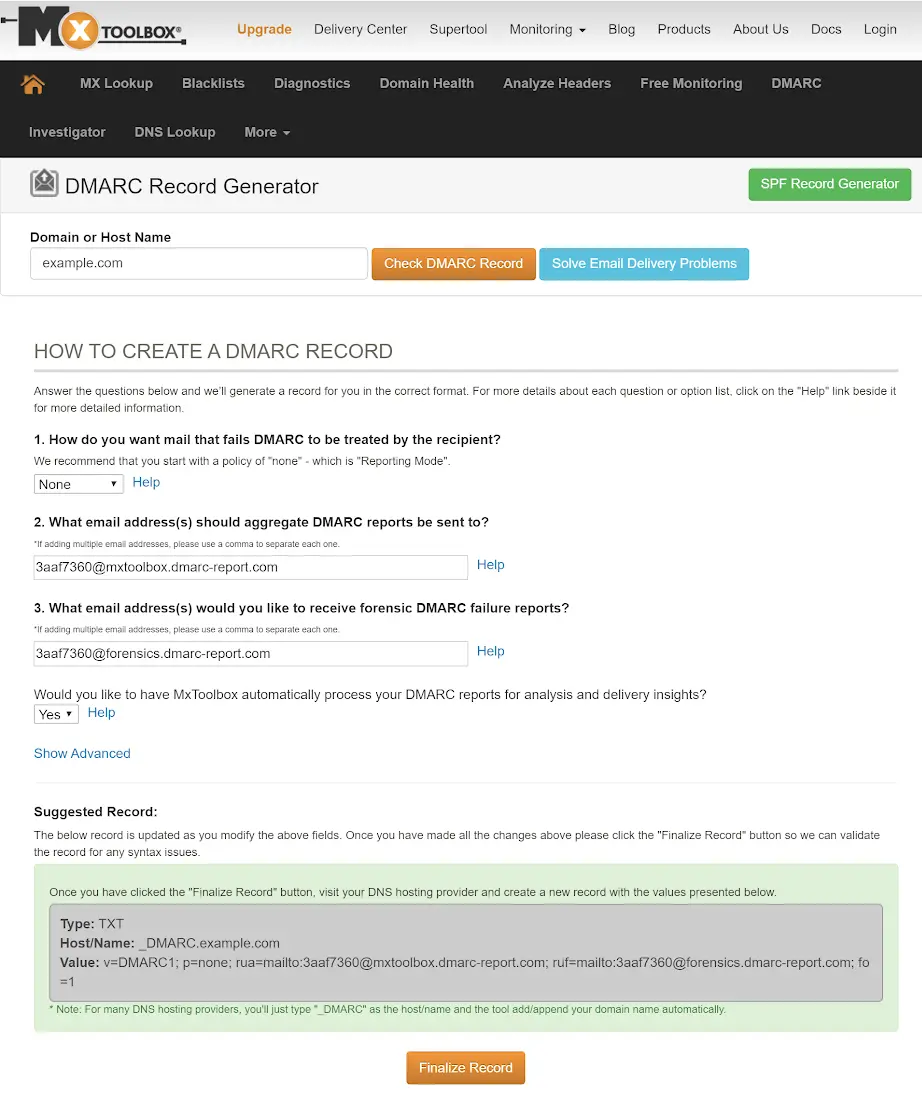The image size is (922, 1112).
Task: Click the MxToolbox logo
Action: [102, 31]
